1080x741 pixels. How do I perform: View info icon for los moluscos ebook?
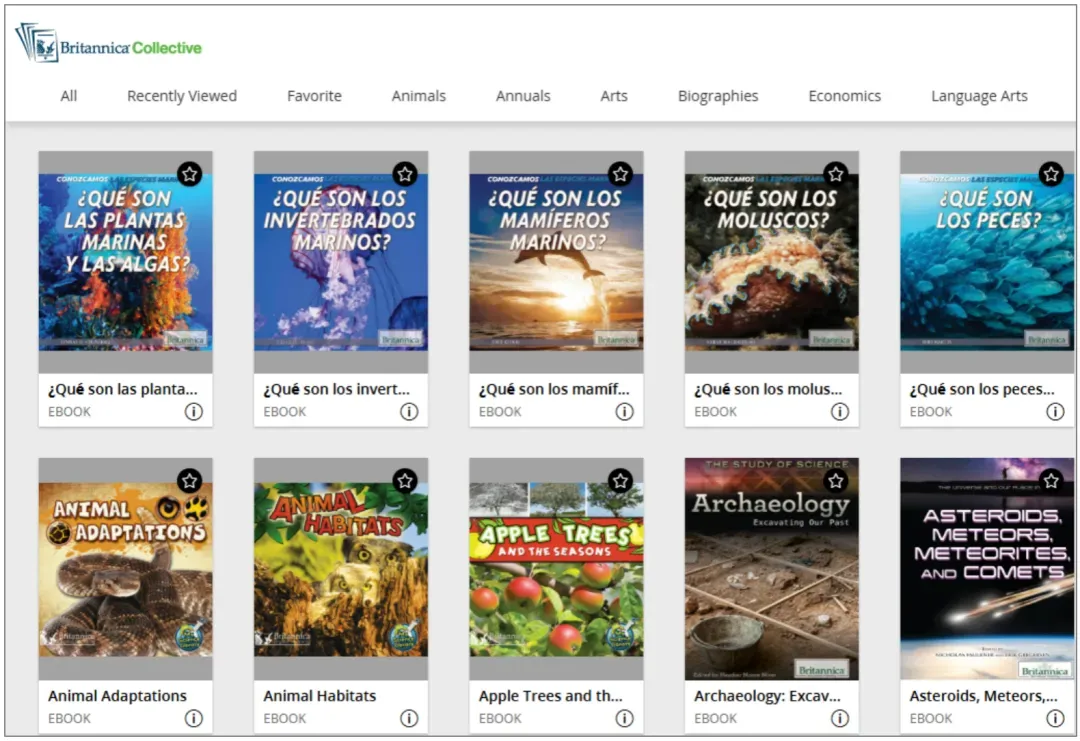click(840, 412)
